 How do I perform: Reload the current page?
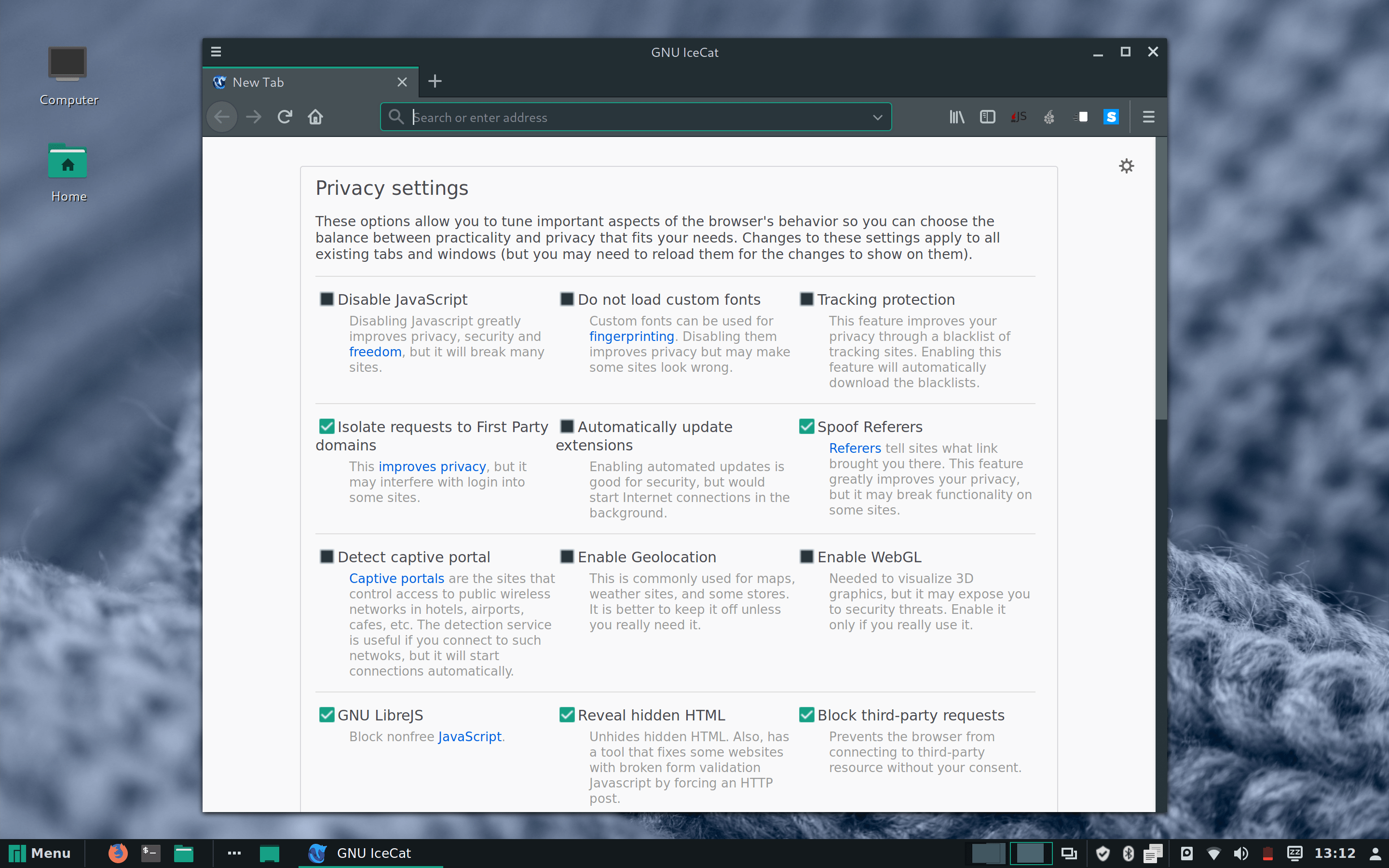pos(285,117)
